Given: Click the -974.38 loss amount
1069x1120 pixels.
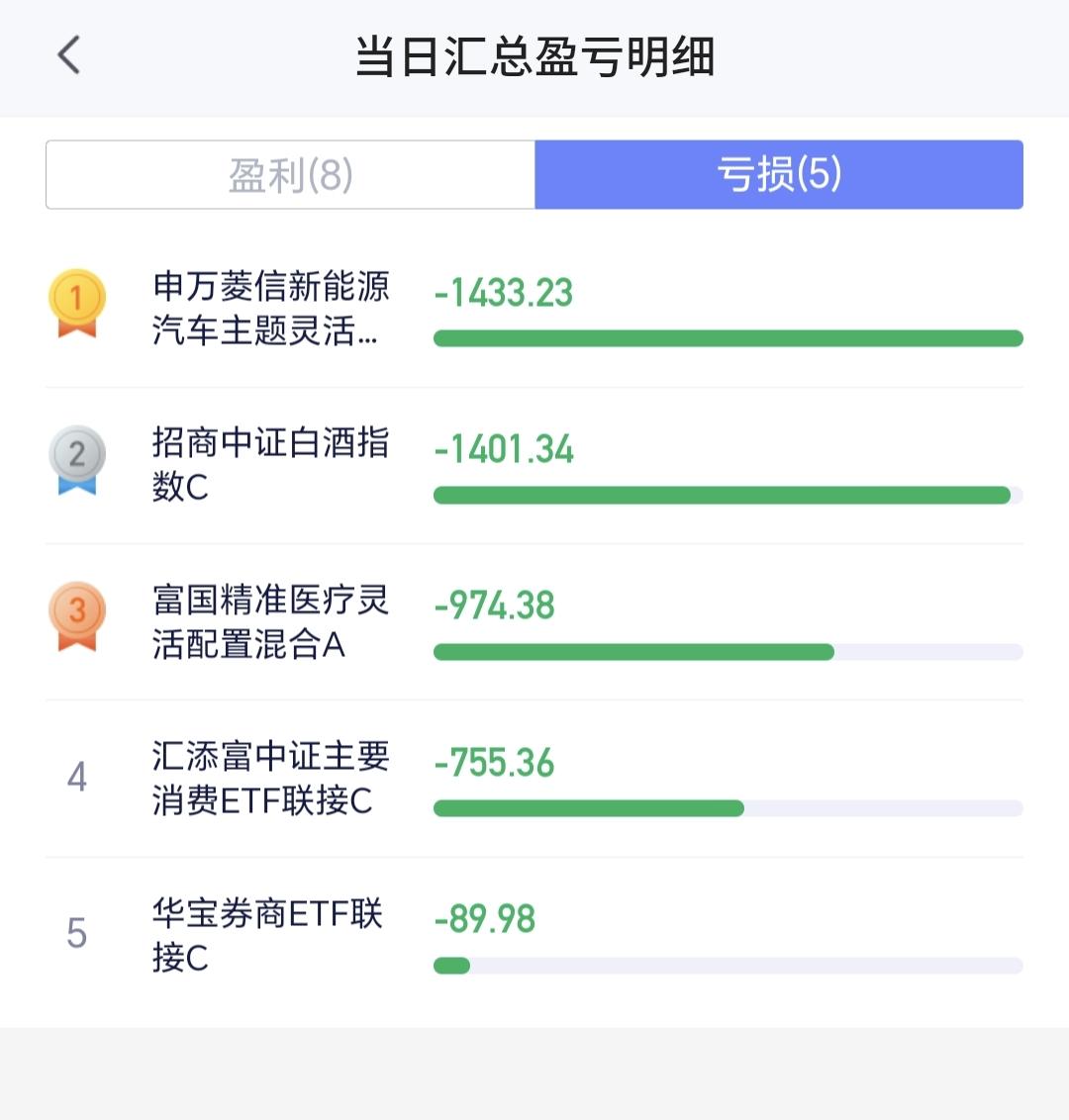Looking at the screenshot, I should [x=495, y=606].
